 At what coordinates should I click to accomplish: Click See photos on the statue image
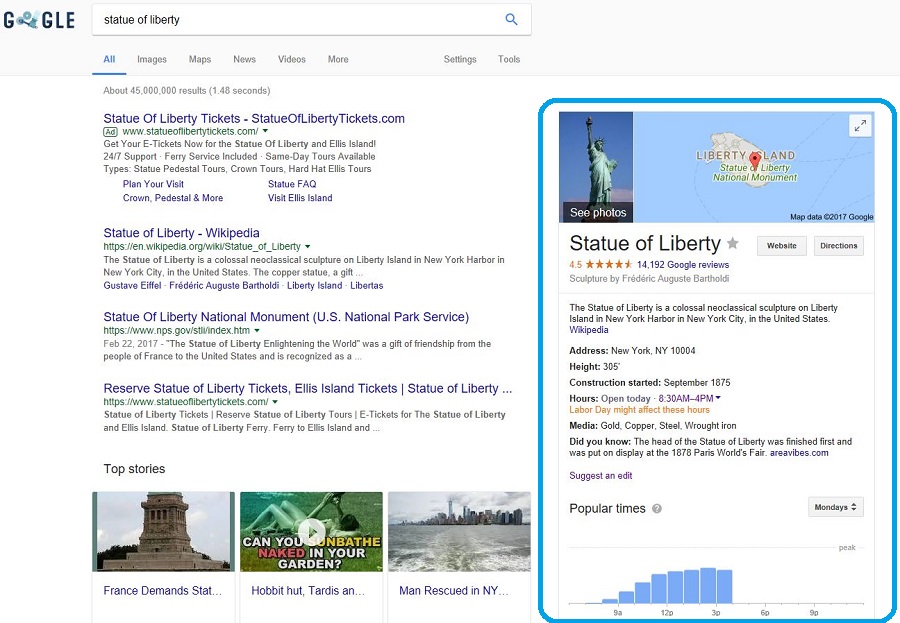pyautogui.click(x=598, y=212)
